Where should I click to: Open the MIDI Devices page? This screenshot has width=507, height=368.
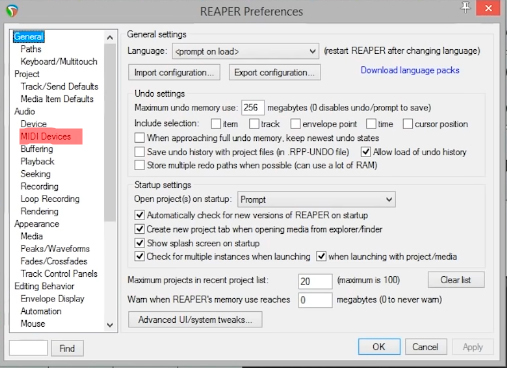(46, 136)
